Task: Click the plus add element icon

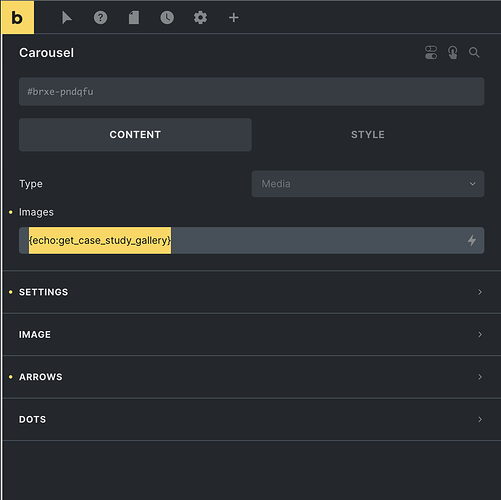Action: click(234, 18)
